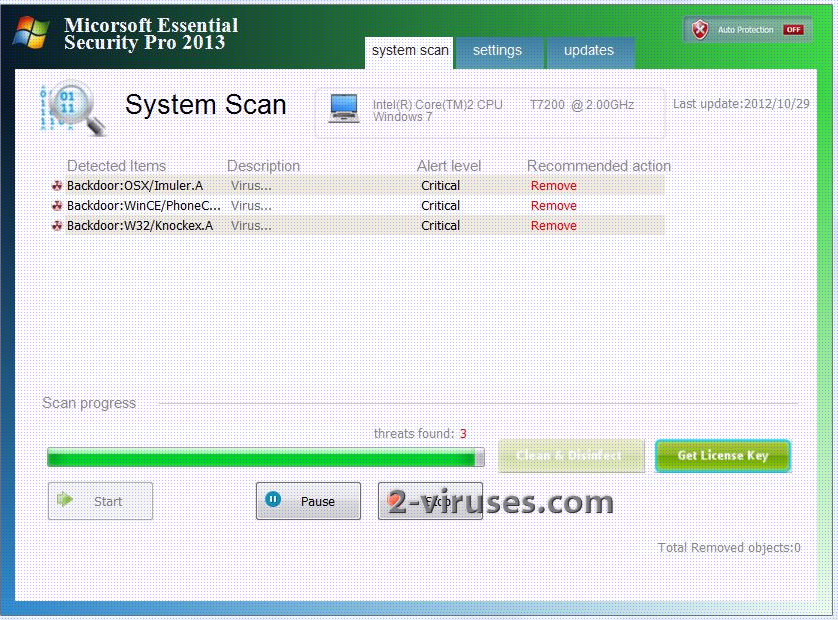This screenshot has height=620, width=838.
Task: Click the Micorsoft Essential Security Pro title
Action: [x=151, y=34]
